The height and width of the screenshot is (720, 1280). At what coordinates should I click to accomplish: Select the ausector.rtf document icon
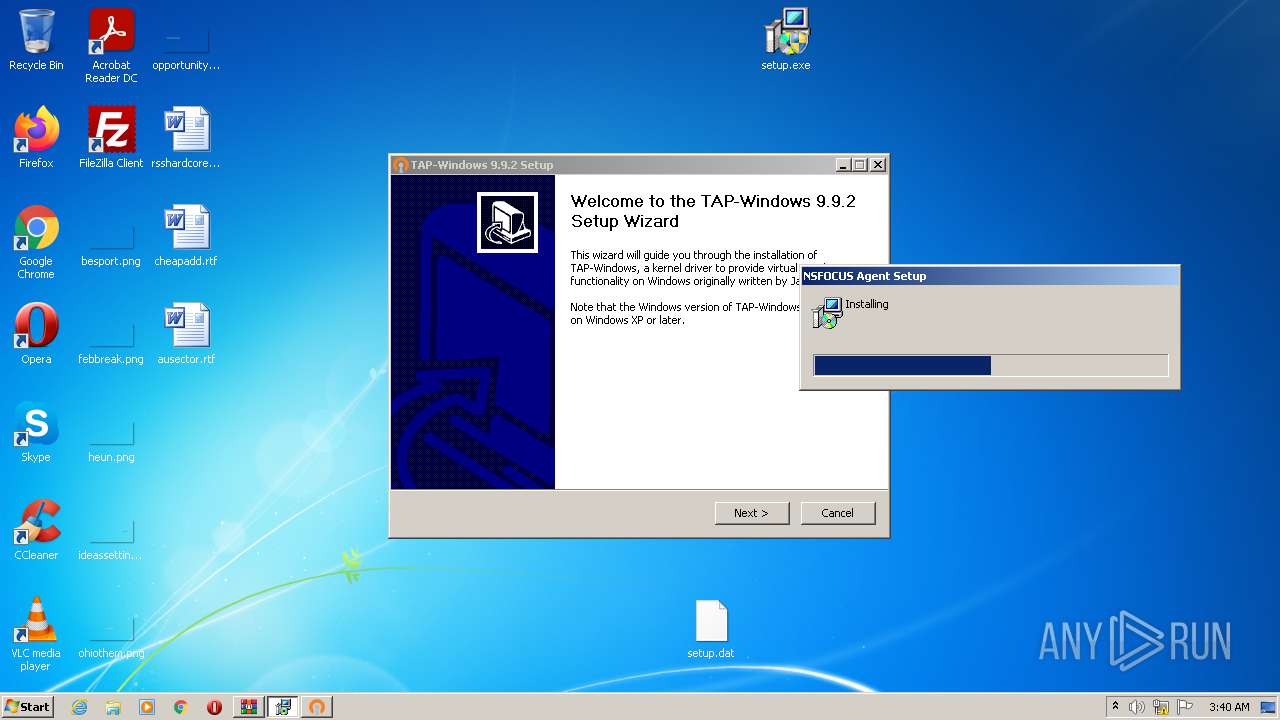[186, 334]
